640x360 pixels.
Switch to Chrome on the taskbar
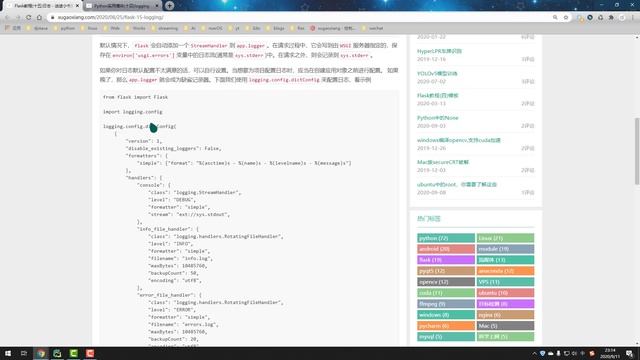click(41, 353)
